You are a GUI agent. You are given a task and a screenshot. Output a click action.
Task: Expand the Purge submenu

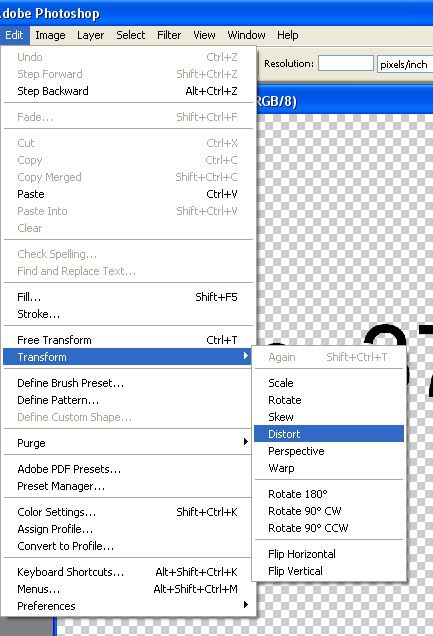[129, 443]
